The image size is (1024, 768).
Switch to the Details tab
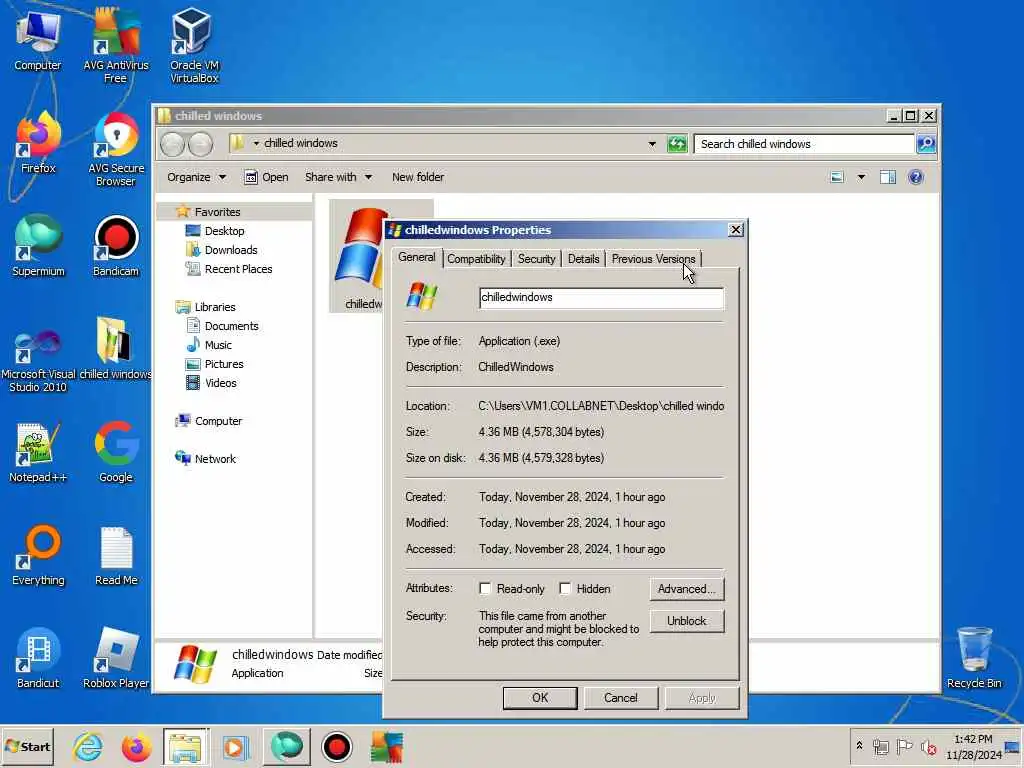[583, 259]
